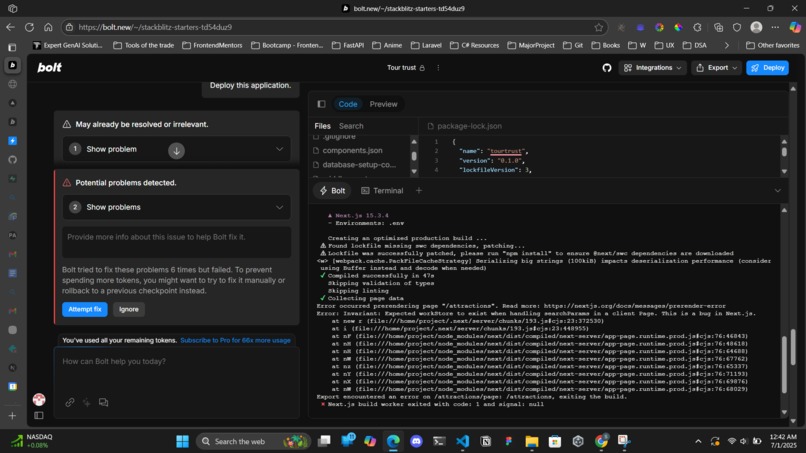Click file tree scrollbar down arrow
Screen dimensions: 806x453
[x=414, y=171]
